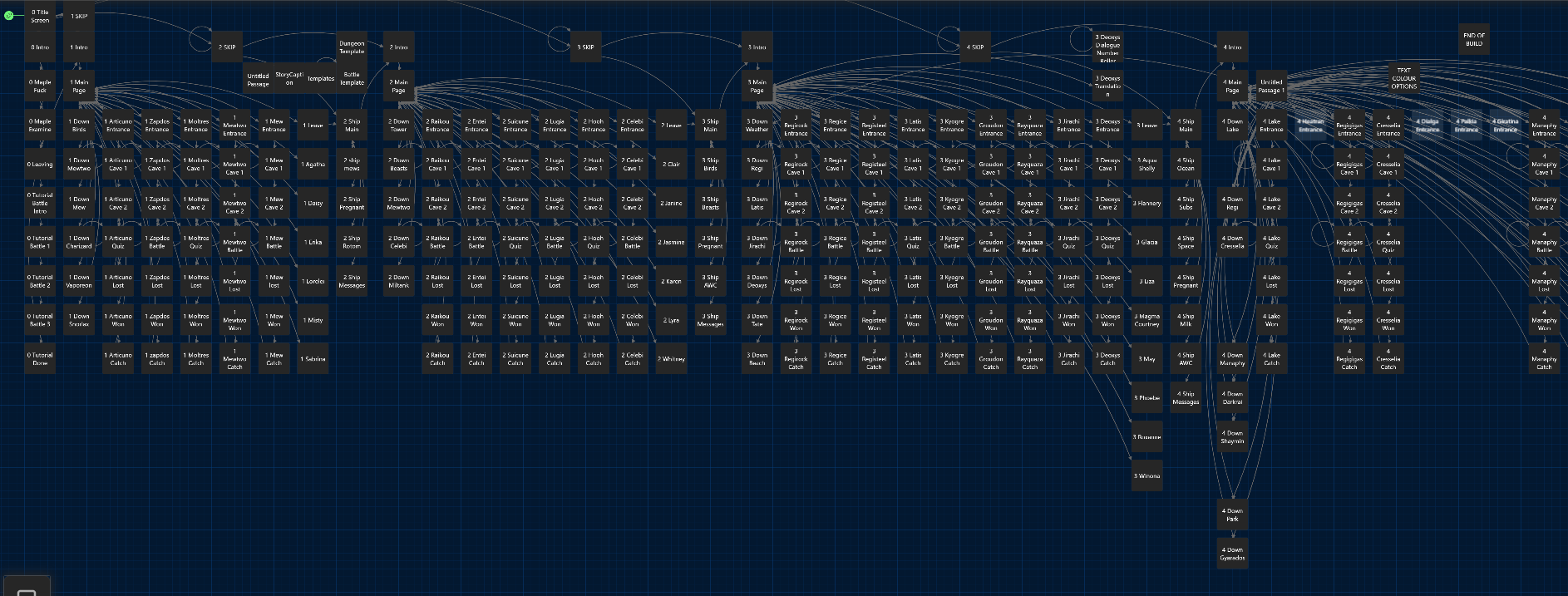Select the '3 Down Weather' passage
The image size is (1568, 596).
[x=757, y=126]
